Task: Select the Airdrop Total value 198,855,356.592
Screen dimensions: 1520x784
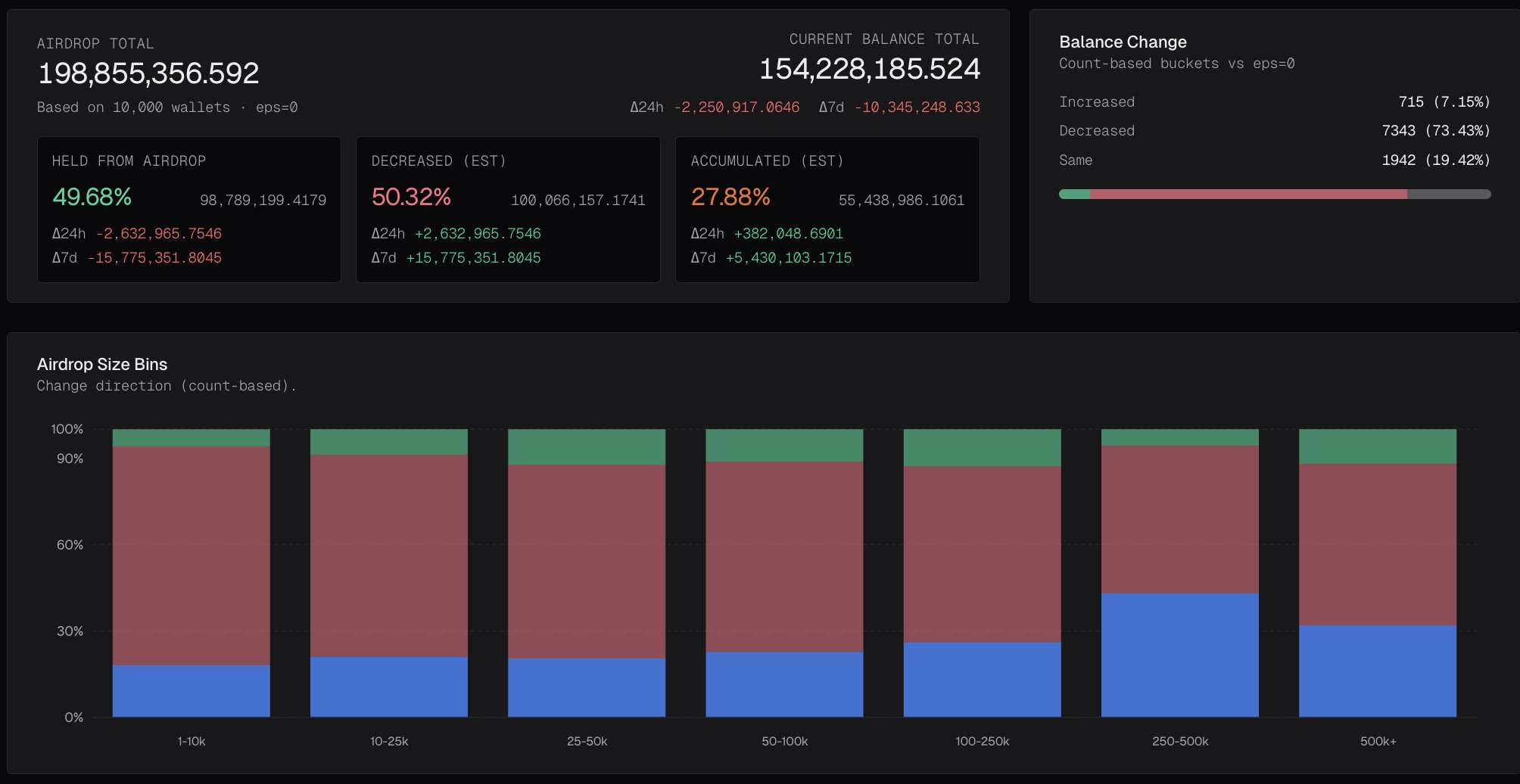Action: [148, 73]
